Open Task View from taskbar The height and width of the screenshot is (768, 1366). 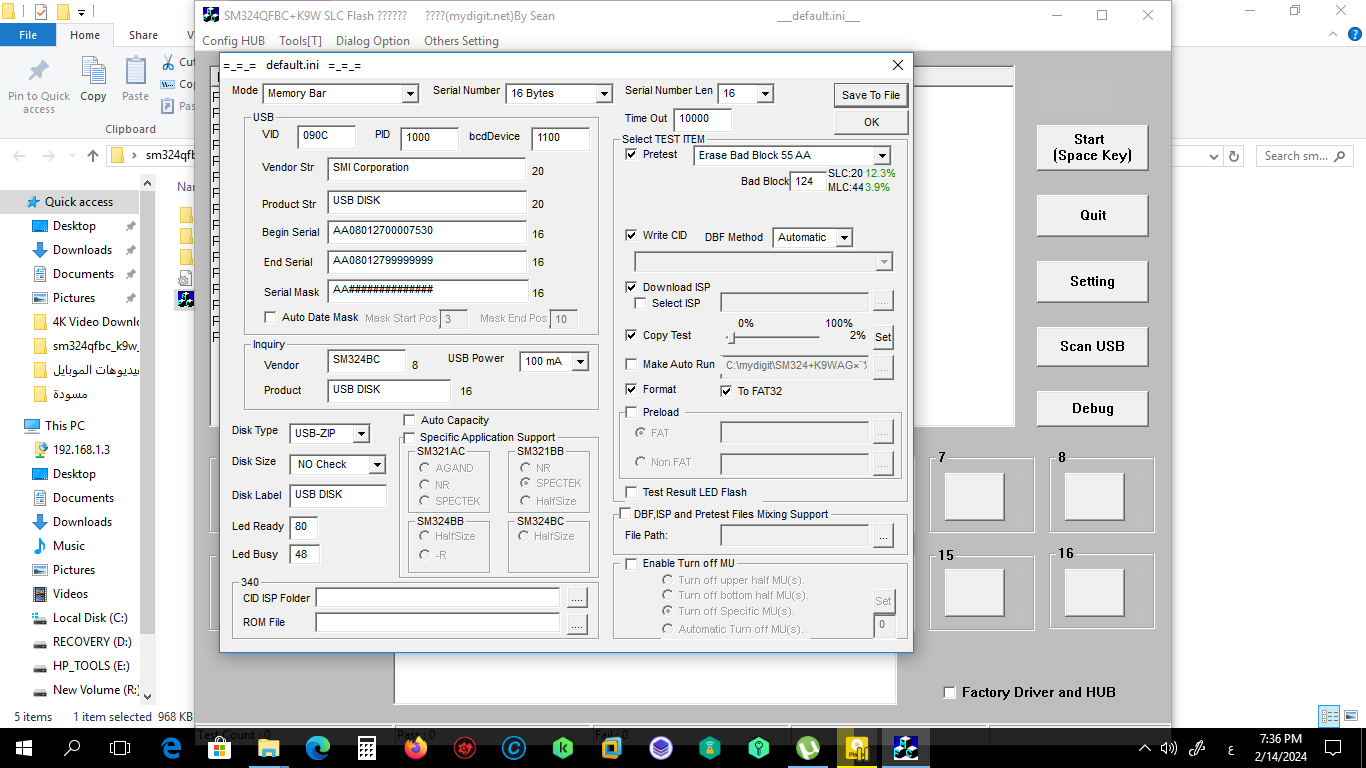120,747
